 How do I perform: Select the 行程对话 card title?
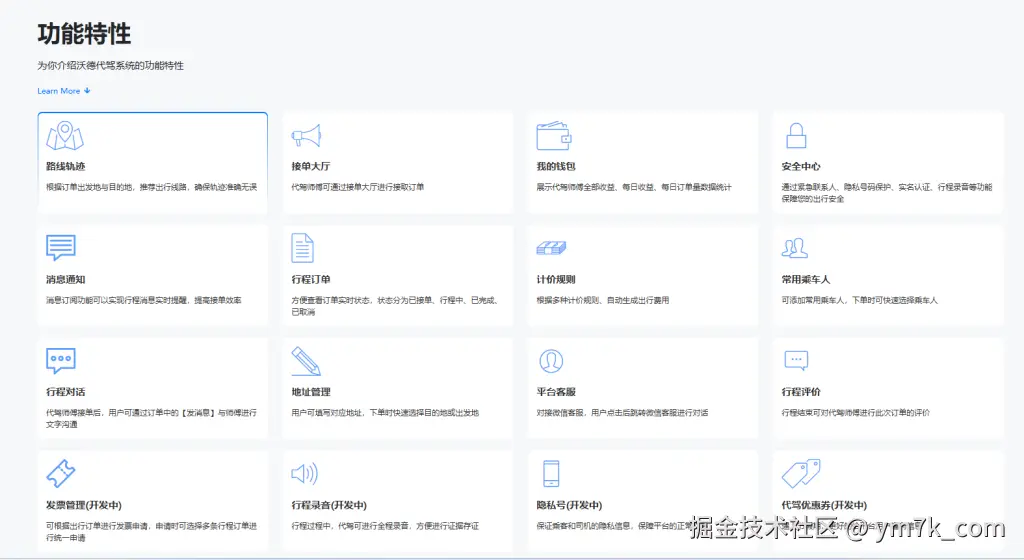tap(65, 392)
